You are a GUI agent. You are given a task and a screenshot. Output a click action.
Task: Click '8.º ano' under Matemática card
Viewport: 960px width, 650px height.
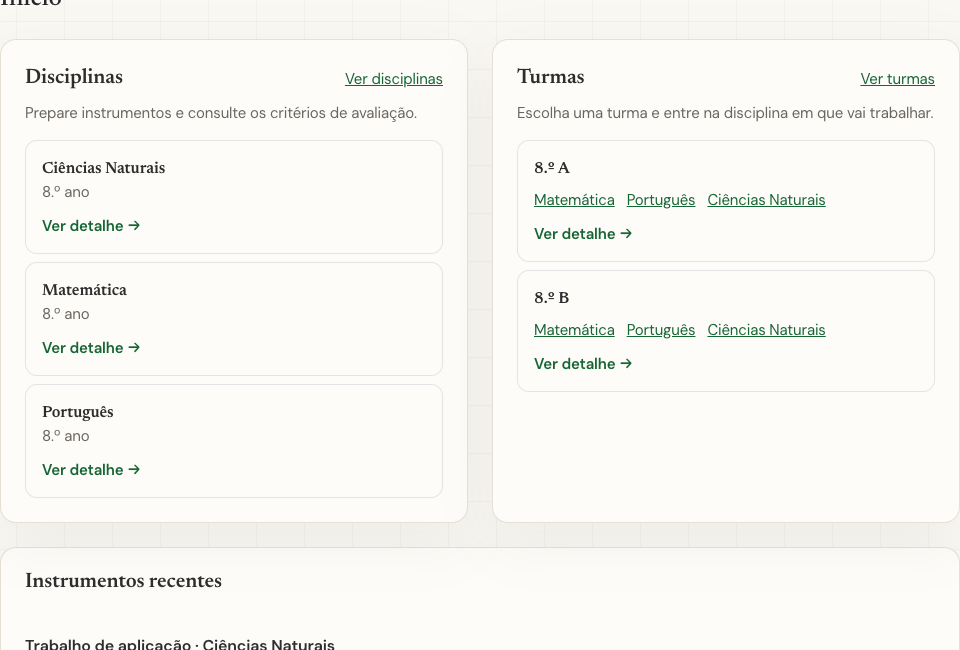point(66,314)
